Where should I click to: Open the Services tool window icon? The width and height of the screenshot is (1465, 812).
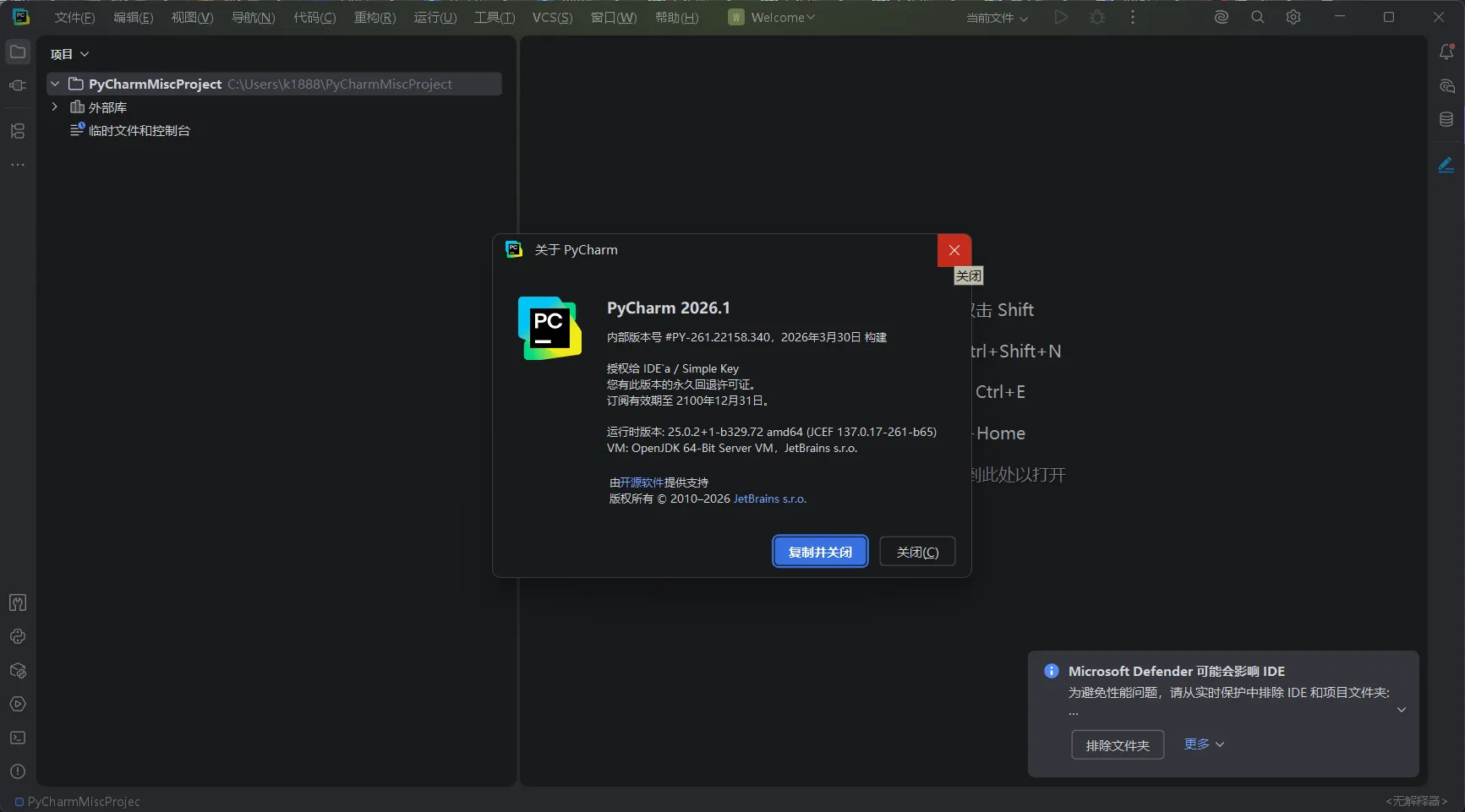pos(17,704)
